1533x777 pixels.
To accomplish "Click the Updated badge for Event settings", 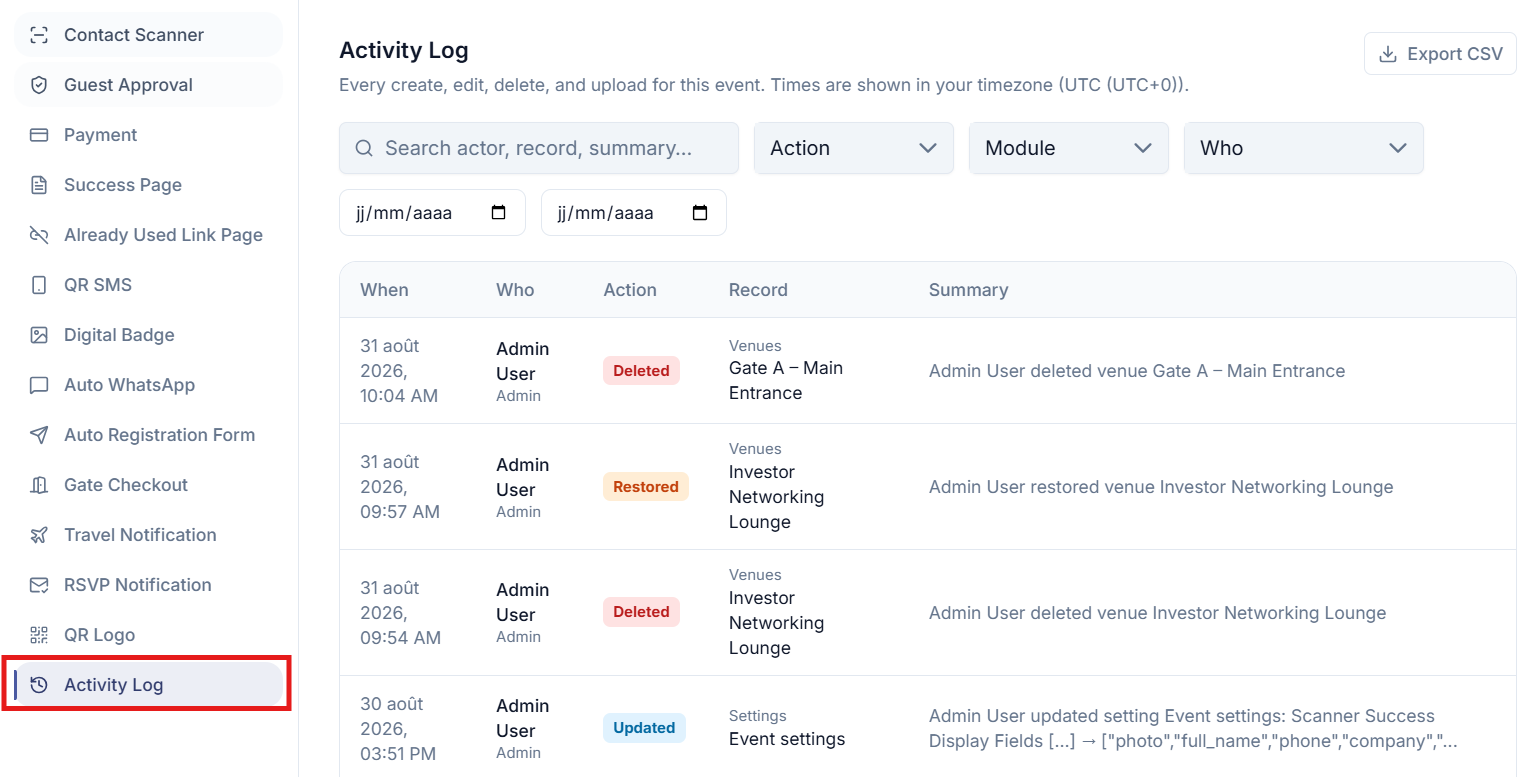I will pyautogui.click(x=644, y=728).
